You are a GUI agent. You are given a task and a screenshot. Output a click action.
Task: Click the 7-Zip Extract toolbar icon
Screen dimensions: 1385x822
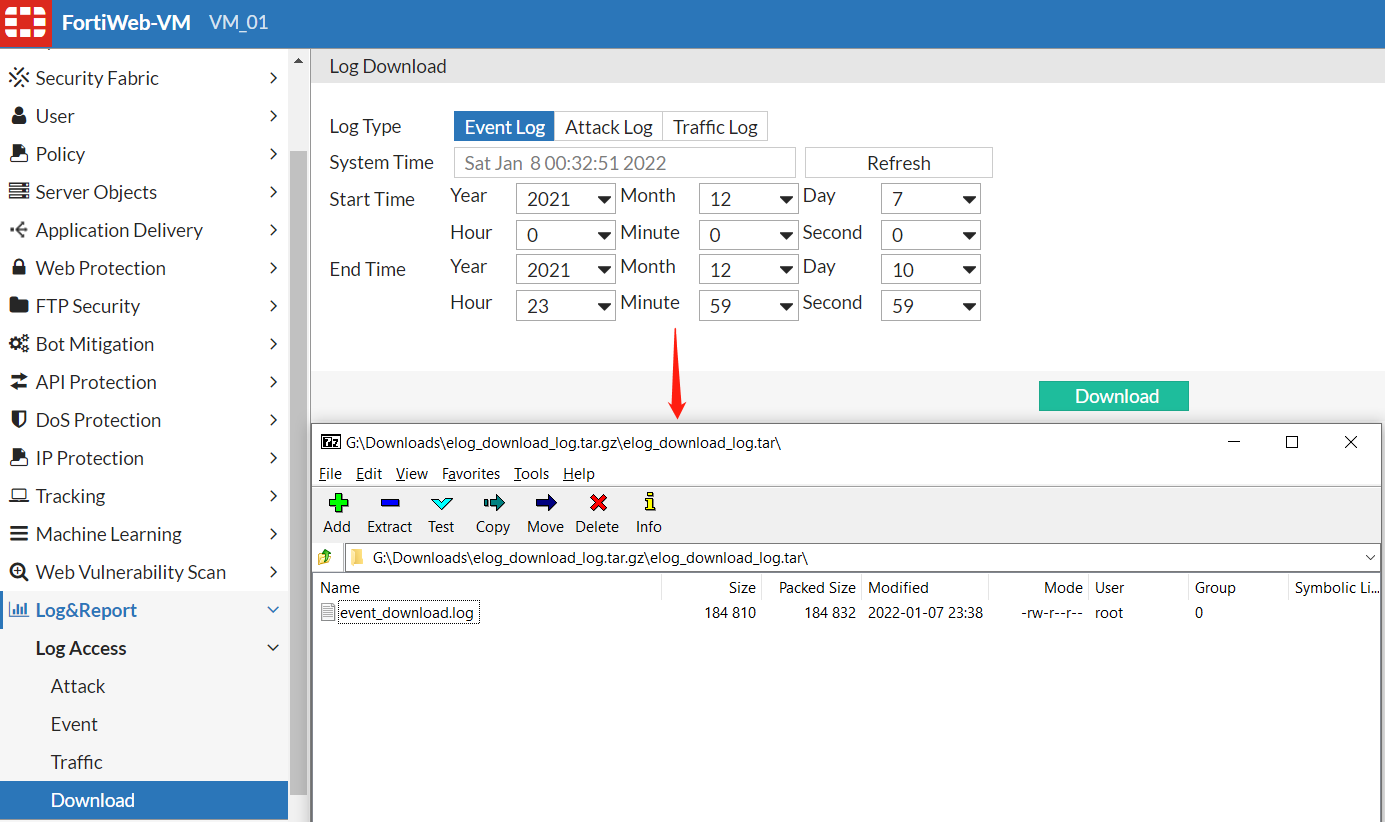point(390,503)
